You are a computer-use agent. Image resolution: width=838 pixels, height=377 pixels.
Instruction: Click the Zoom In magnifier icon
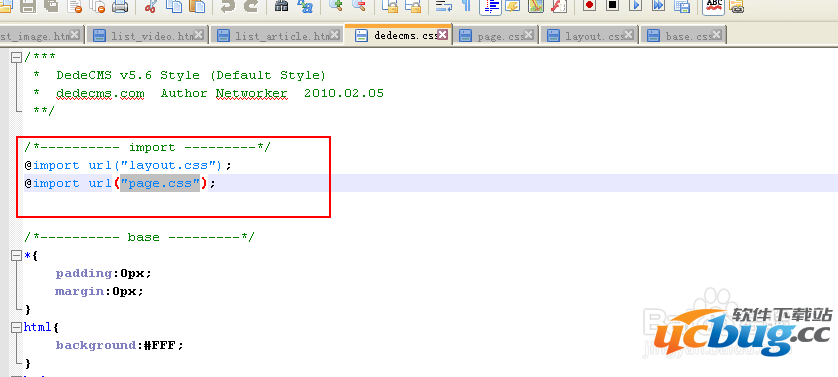tap(336, 6)
